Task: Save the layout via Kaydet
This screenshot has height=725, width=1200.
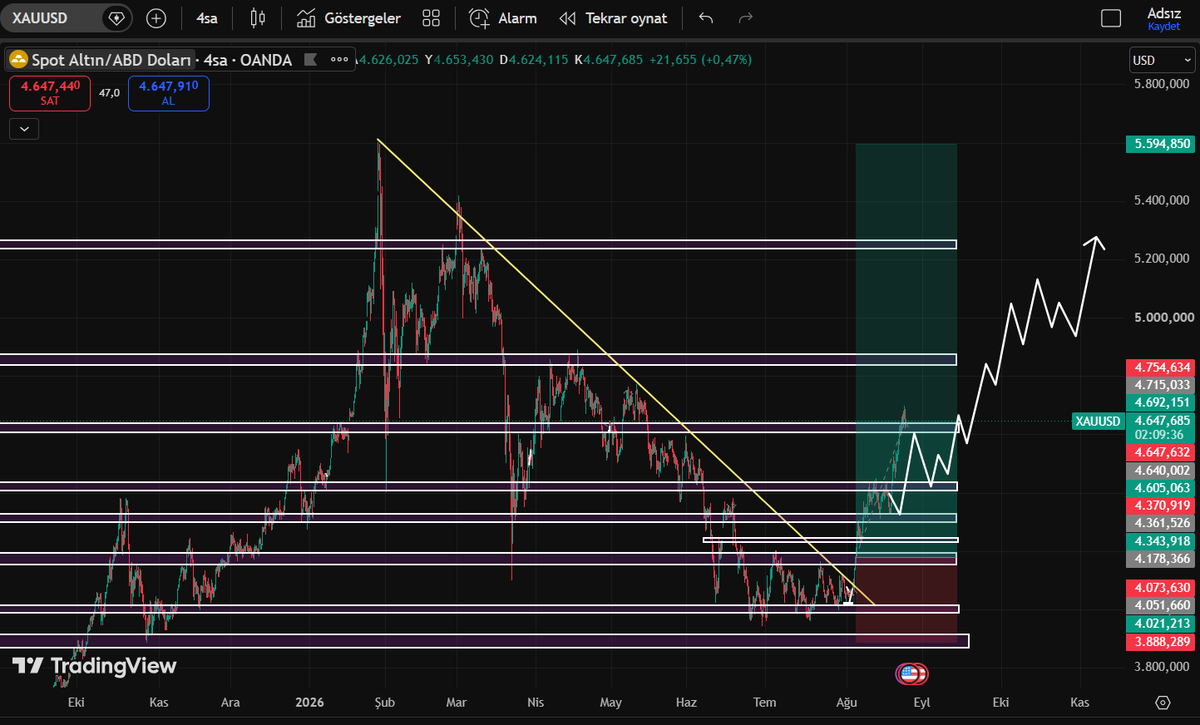Action: (x=1164, y=27)
